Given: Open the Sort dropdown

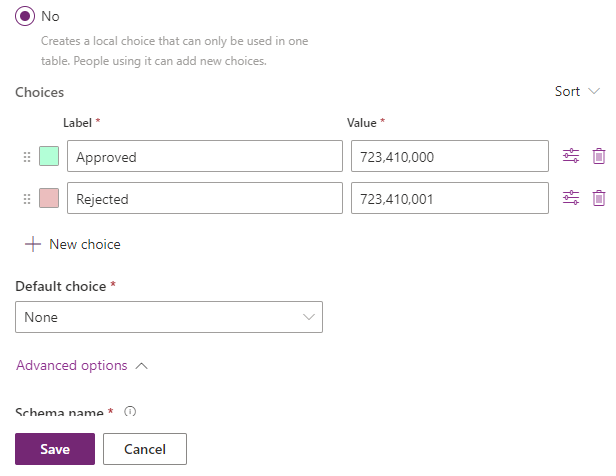Looking at the screenshot, I should pyautogui.click(x=577, y=92).
